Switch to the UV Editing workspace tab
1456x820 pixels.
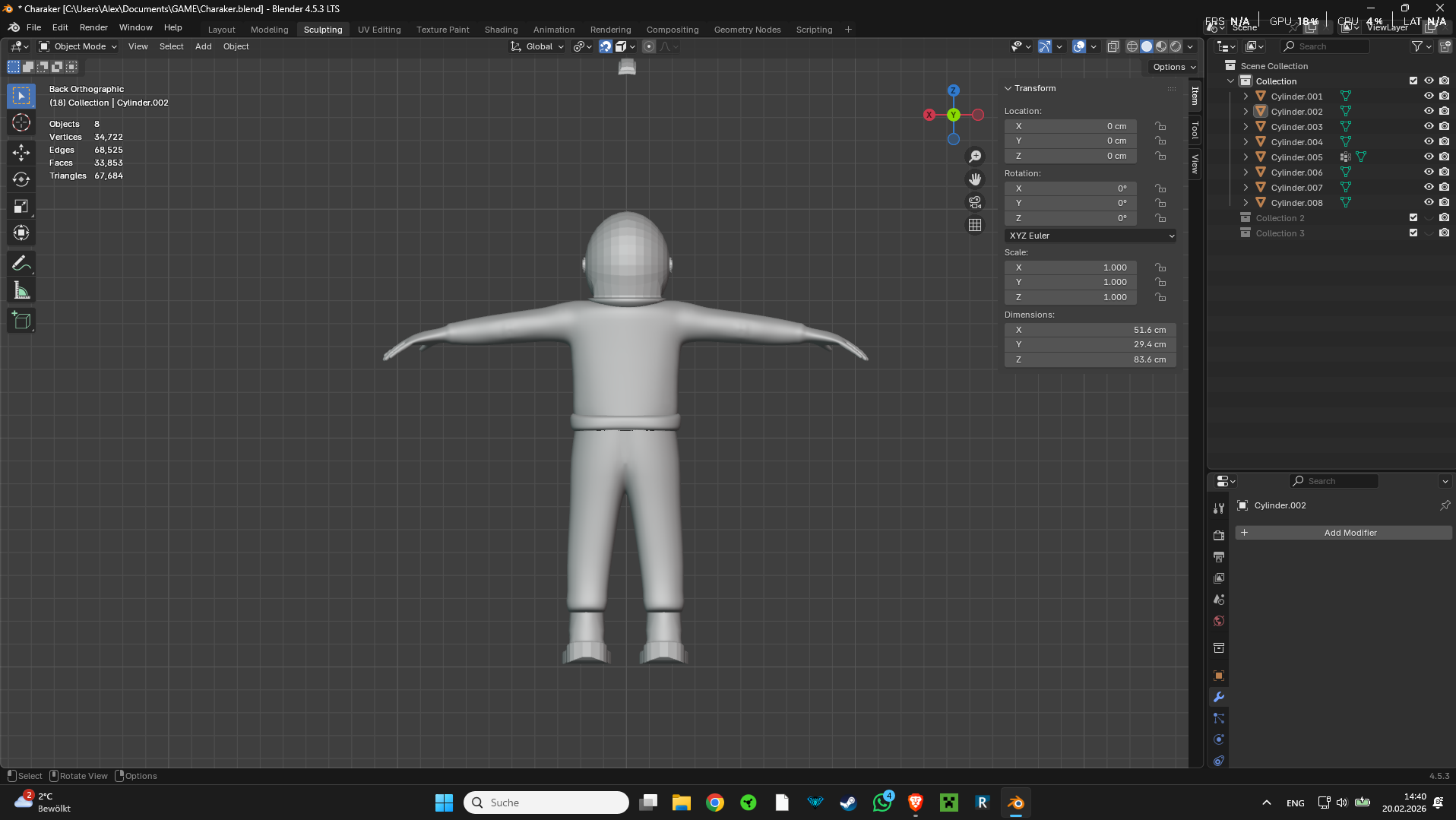379,30
